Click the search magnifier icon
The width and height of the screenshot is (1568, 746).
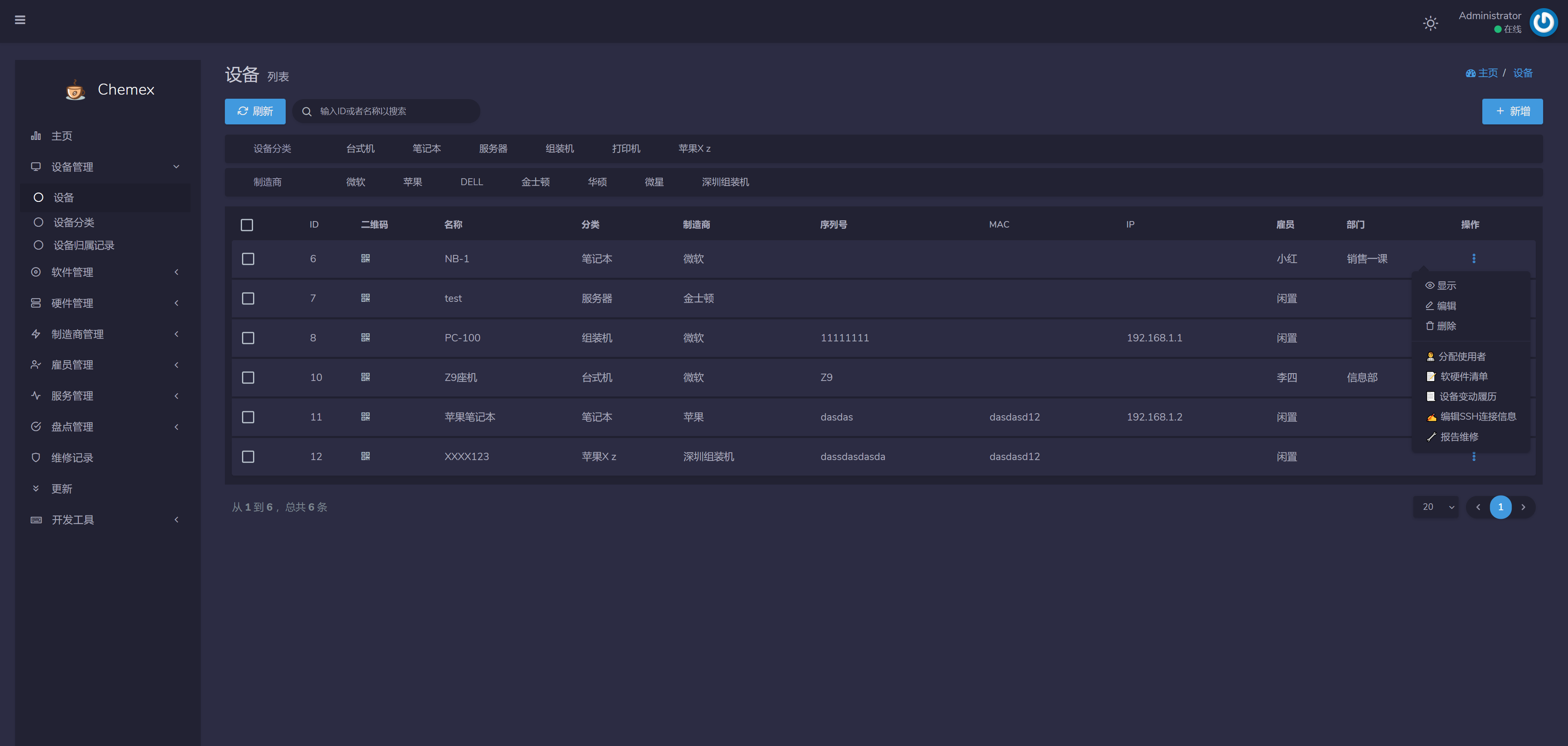click(307, 111)
